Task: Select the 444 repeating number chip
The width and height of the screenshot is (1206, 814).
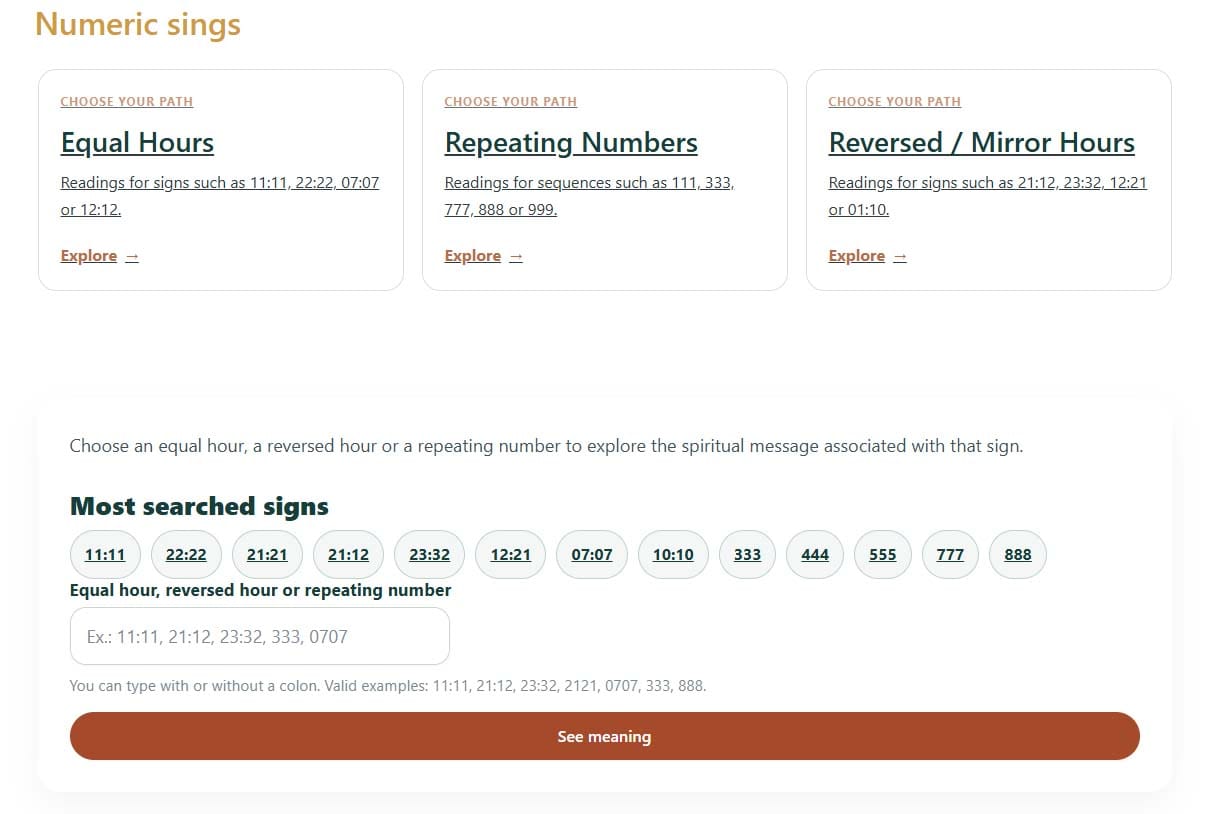Action: pyautogui.click(x=815, y=554)
